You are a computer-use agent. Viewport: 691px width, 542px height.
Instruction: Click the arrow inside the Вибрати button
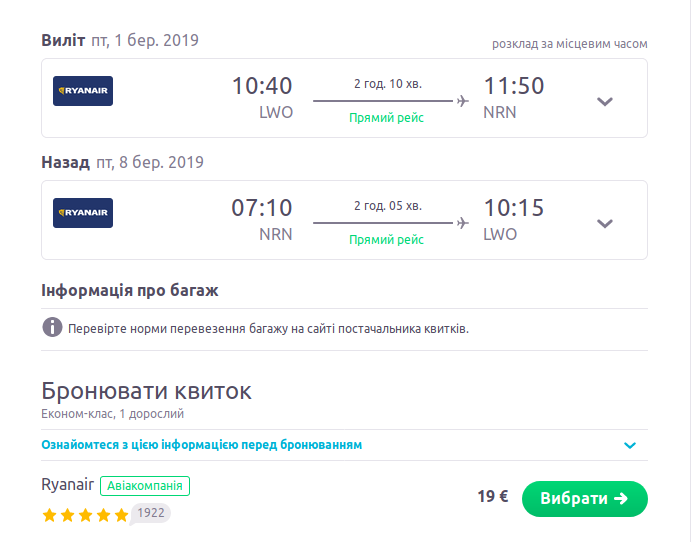[621, 498]
